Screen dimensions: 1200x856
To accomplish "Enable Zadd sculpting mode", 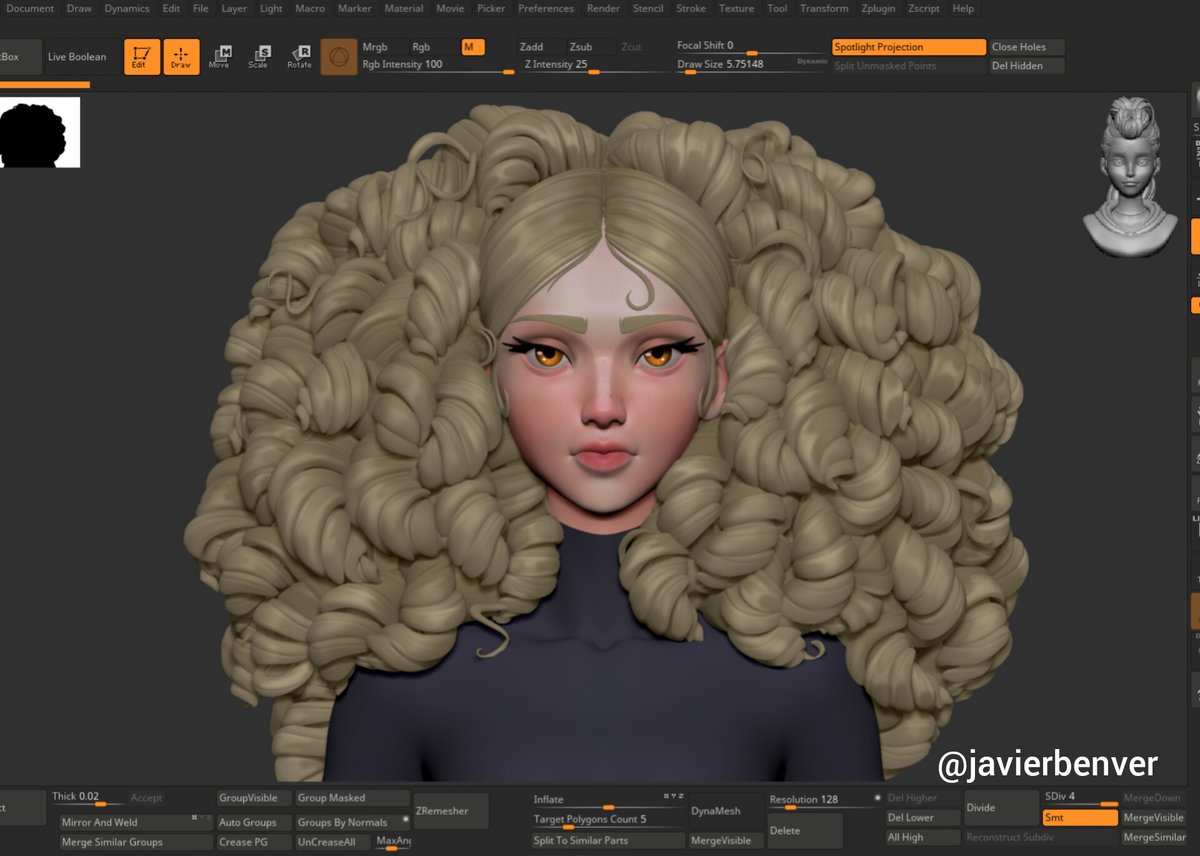I will (x=540, y=47).
